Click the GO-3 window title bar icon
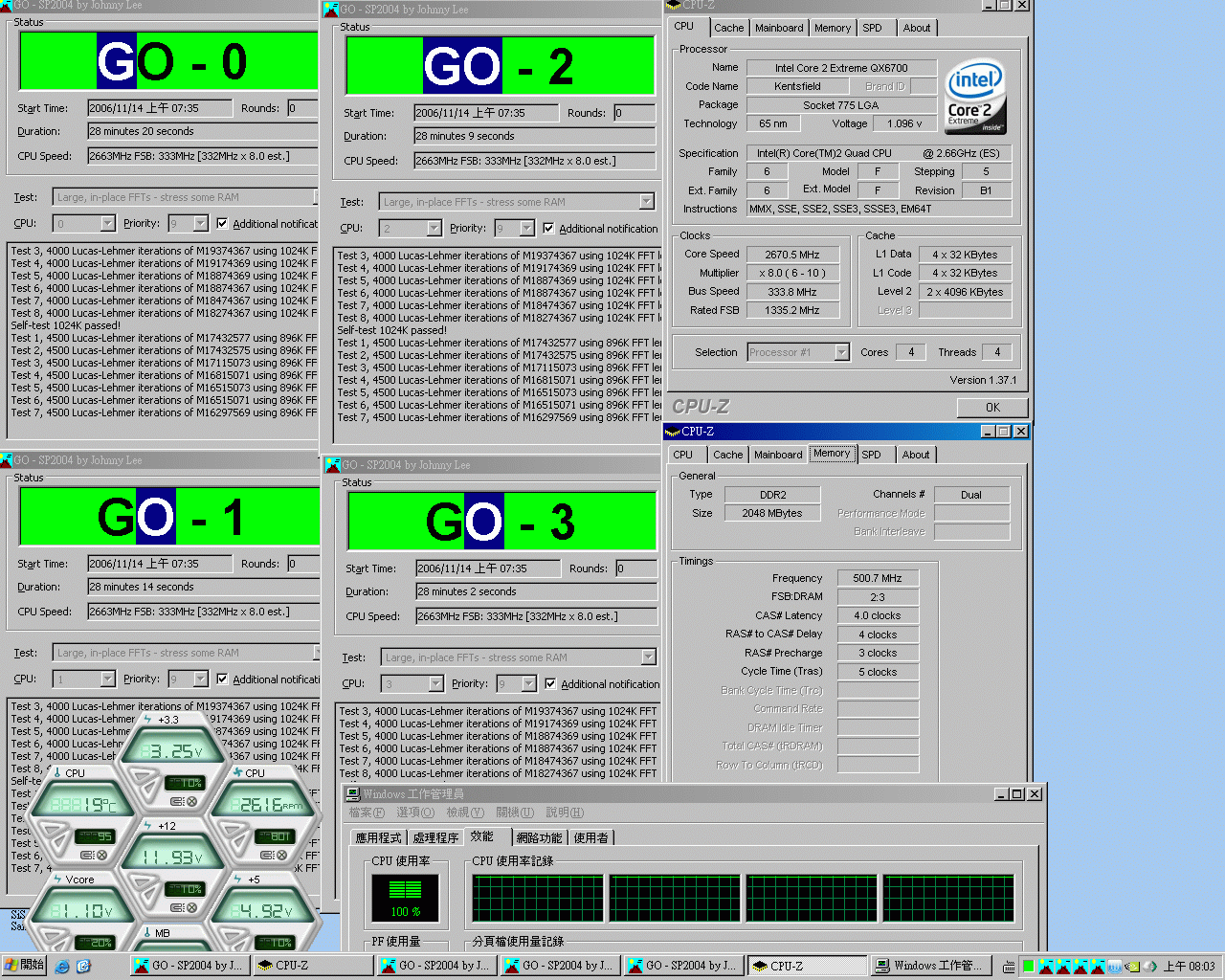The height and width of the screenshot is (980, 1225). tap(333, 465)
